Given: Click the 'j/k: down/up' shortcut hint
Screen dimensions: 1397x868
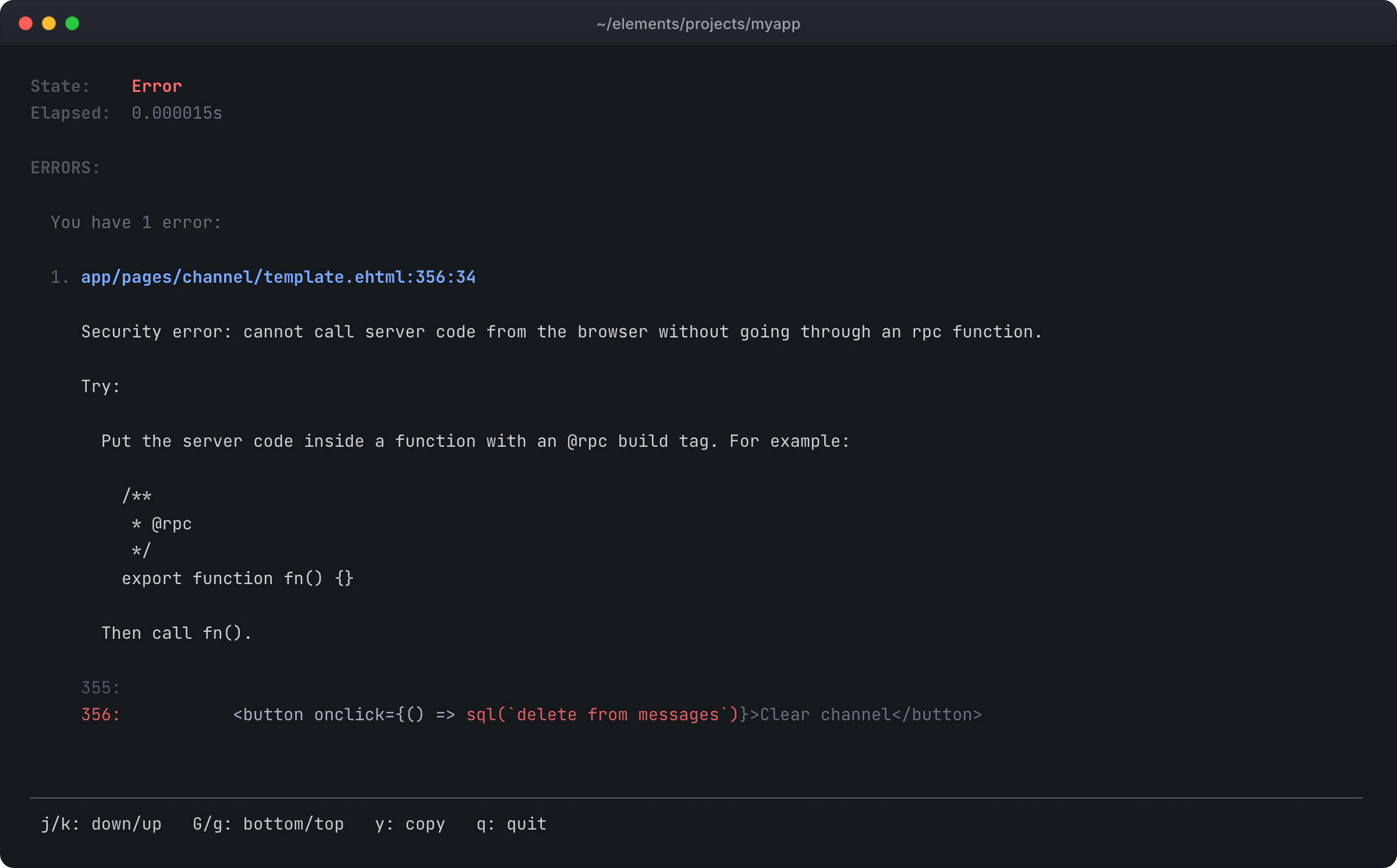Looking at the screenshot, I should (x=101, y=824).
